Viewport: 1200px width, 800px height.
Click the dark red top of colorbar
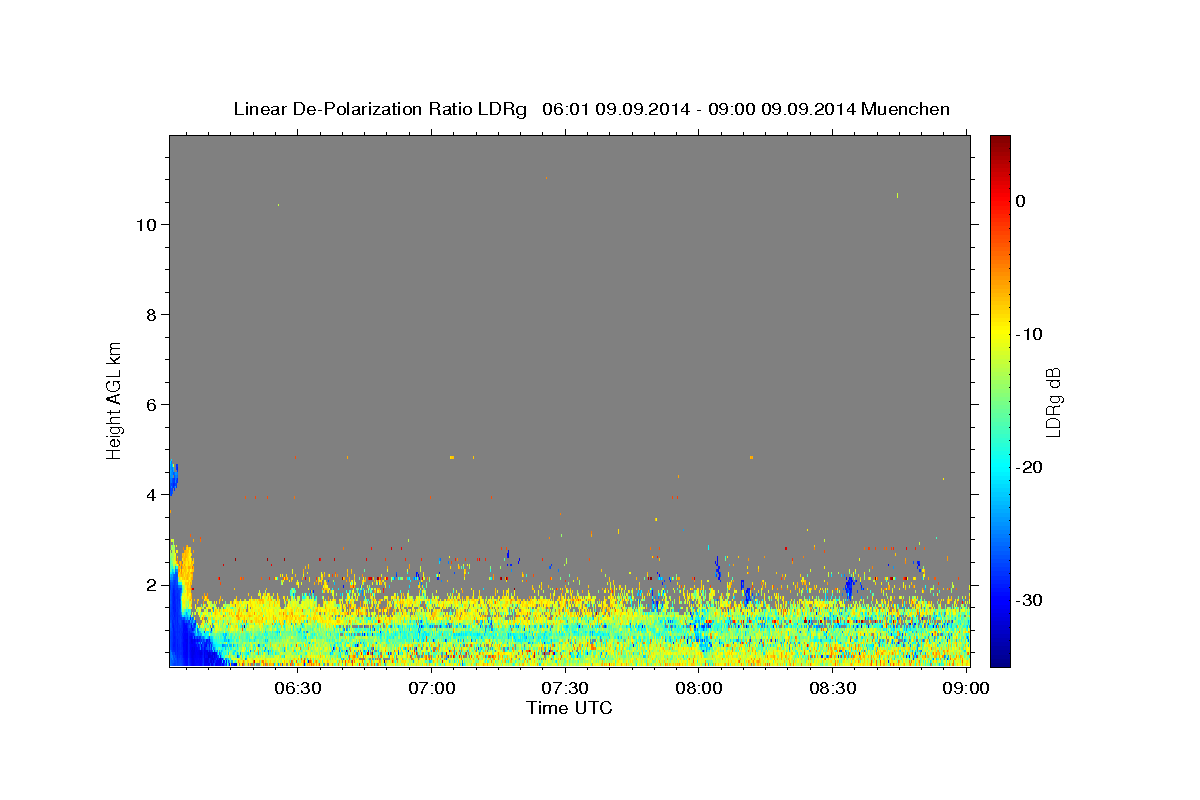[1000, 145]
